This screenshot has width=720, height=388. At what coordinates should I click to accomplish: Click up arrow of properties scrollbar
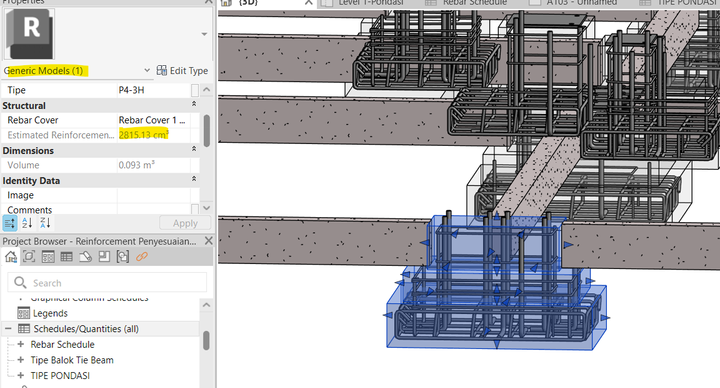207,90
